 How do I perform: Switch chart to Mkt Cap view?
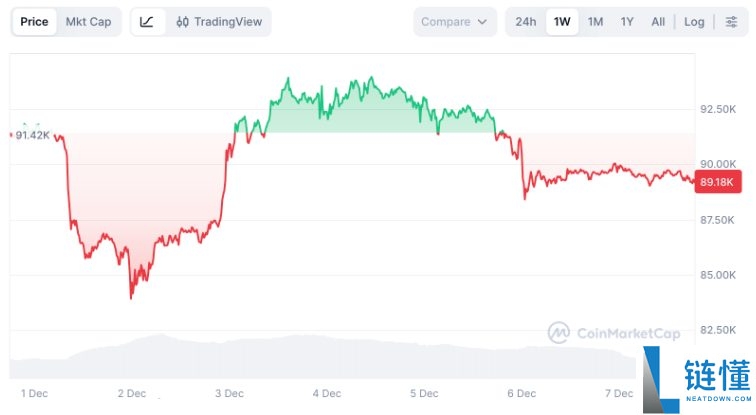pos(88,22)
